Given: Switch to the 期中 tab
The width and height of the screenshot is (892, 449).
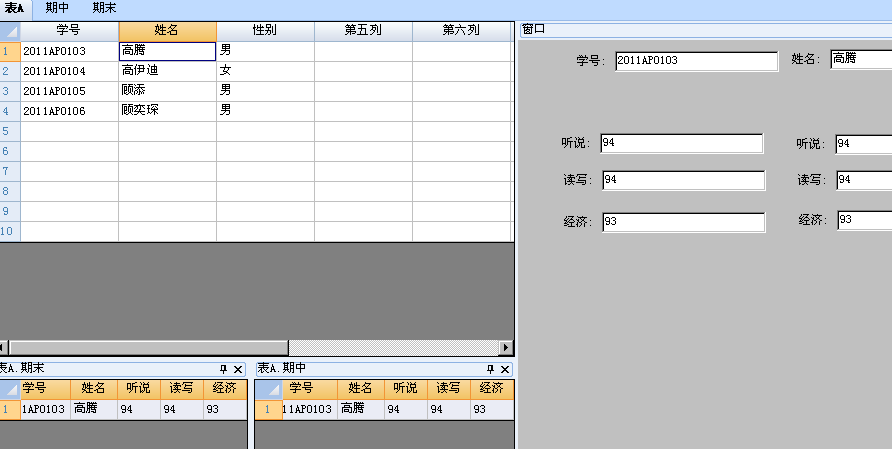Looking at the screenshot, I should [57, 8].
